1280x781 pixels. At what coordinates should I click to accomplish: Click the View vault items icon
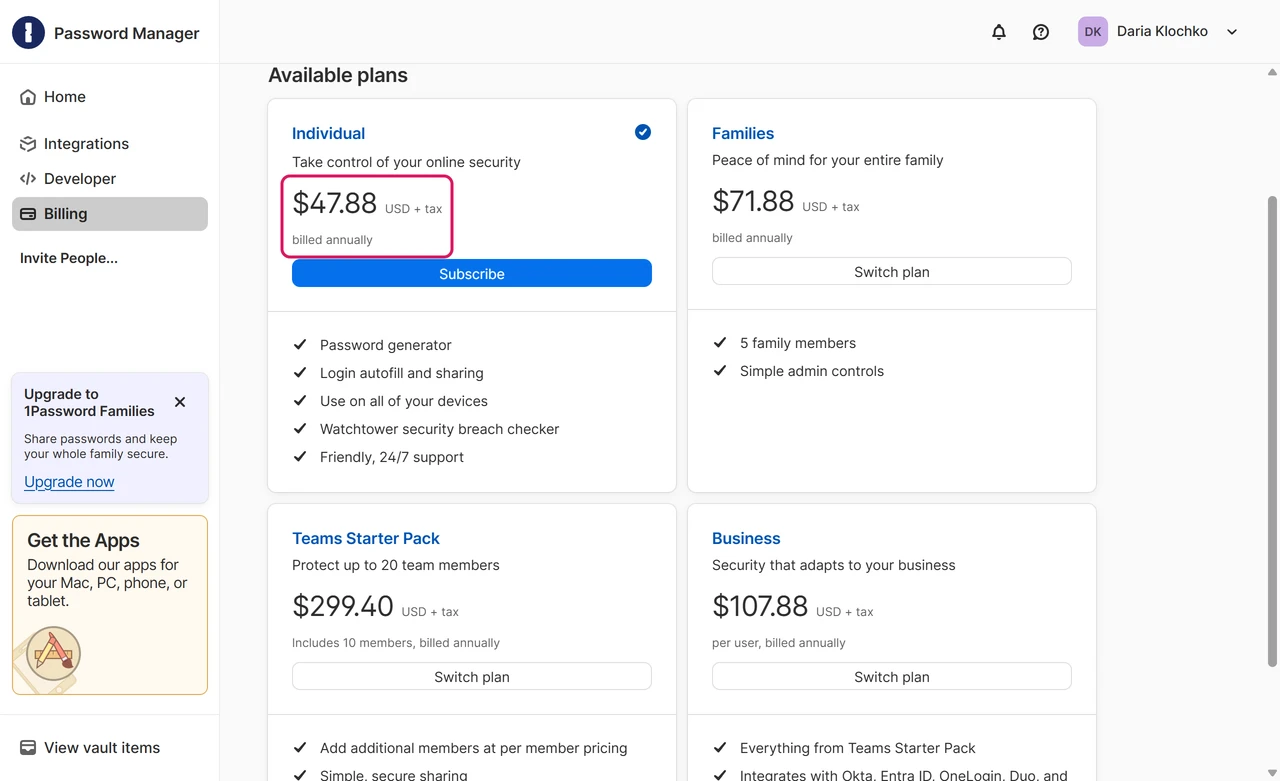click(28, 748)
